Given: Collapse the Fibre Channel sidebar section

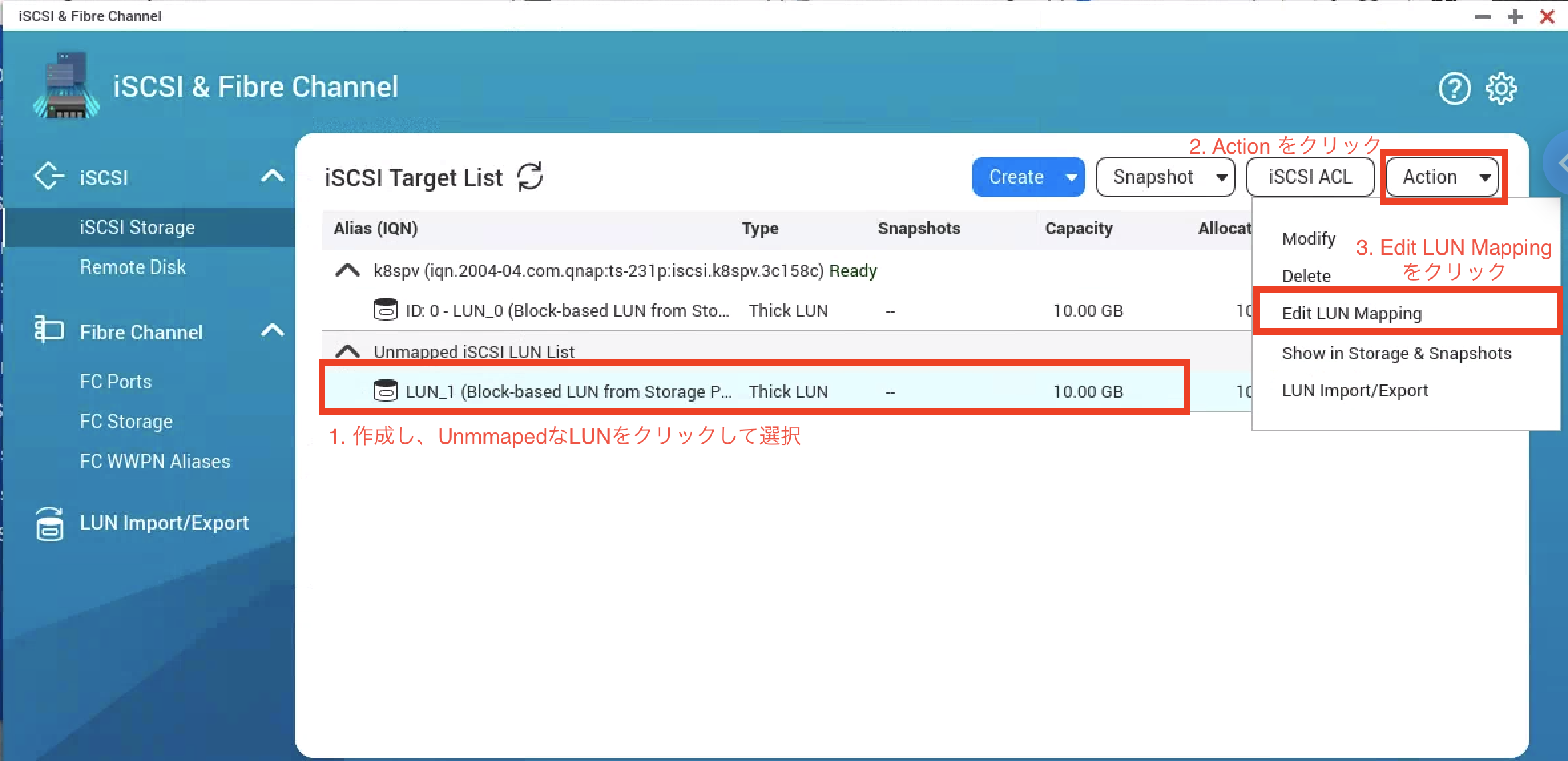Looking at the screenshot, I should [273, 330].
